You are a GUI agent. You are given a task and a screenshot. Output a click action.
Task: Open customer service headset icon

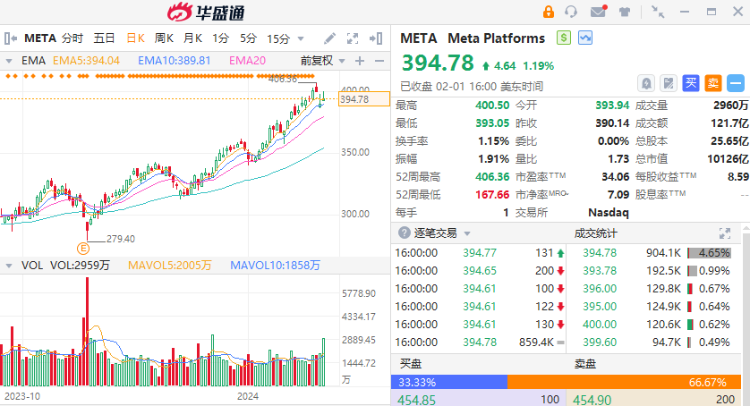point(571,11)
